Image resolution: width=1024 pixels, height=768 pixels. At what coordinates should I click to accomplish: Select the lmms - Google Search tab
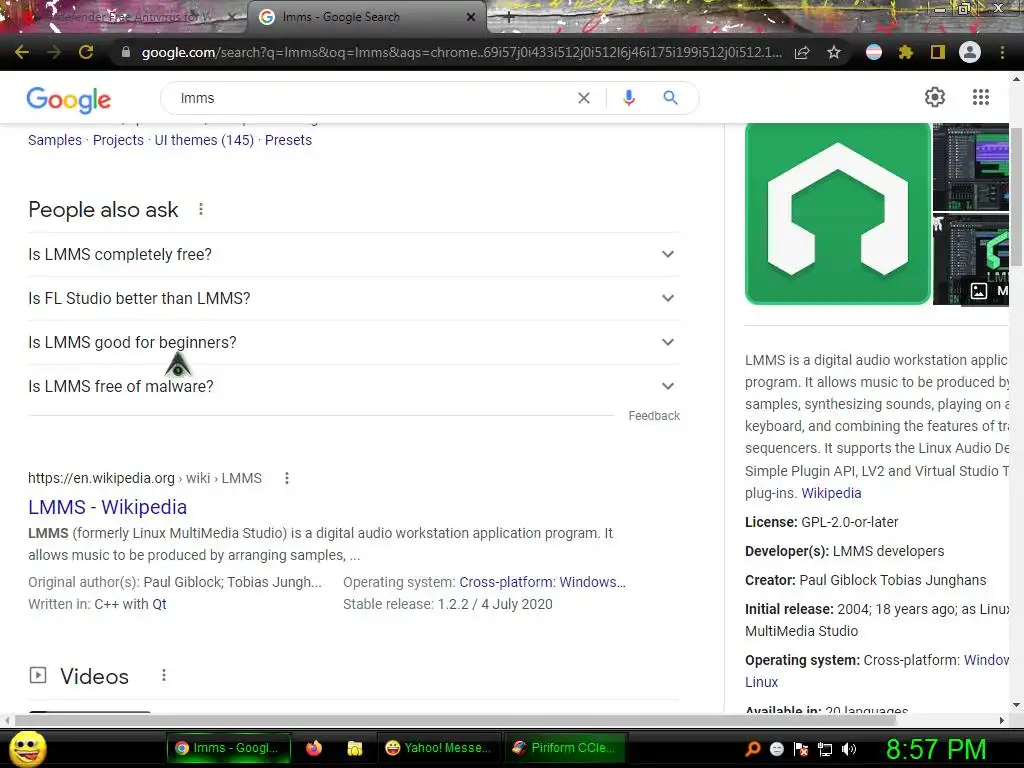click(366, 18)
